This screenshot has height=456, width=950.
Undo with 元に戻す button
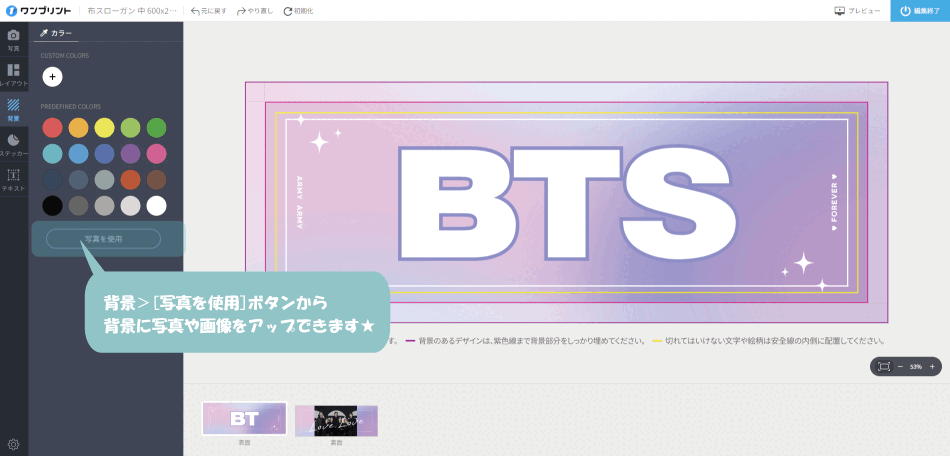tap(208, 10)
